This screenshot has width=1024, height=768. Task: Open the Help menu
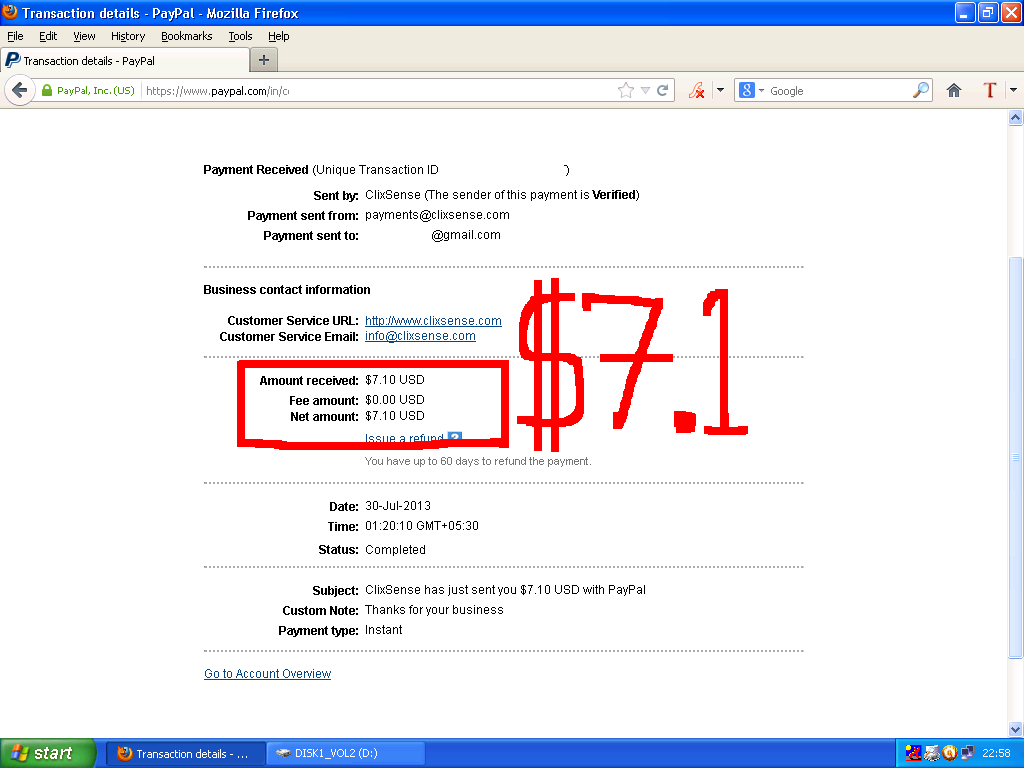tap(279, 36)
